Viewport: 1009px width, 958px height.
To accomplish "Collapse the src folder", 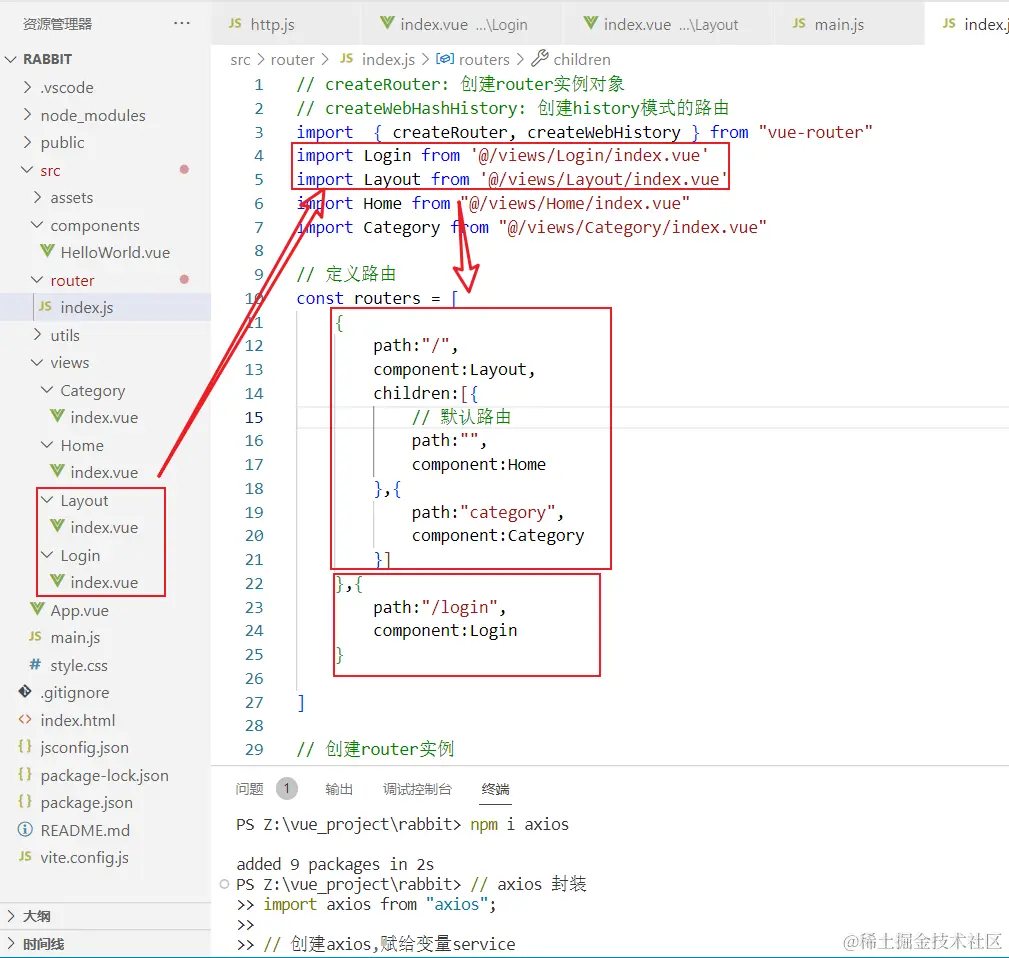I will point(27,170).
